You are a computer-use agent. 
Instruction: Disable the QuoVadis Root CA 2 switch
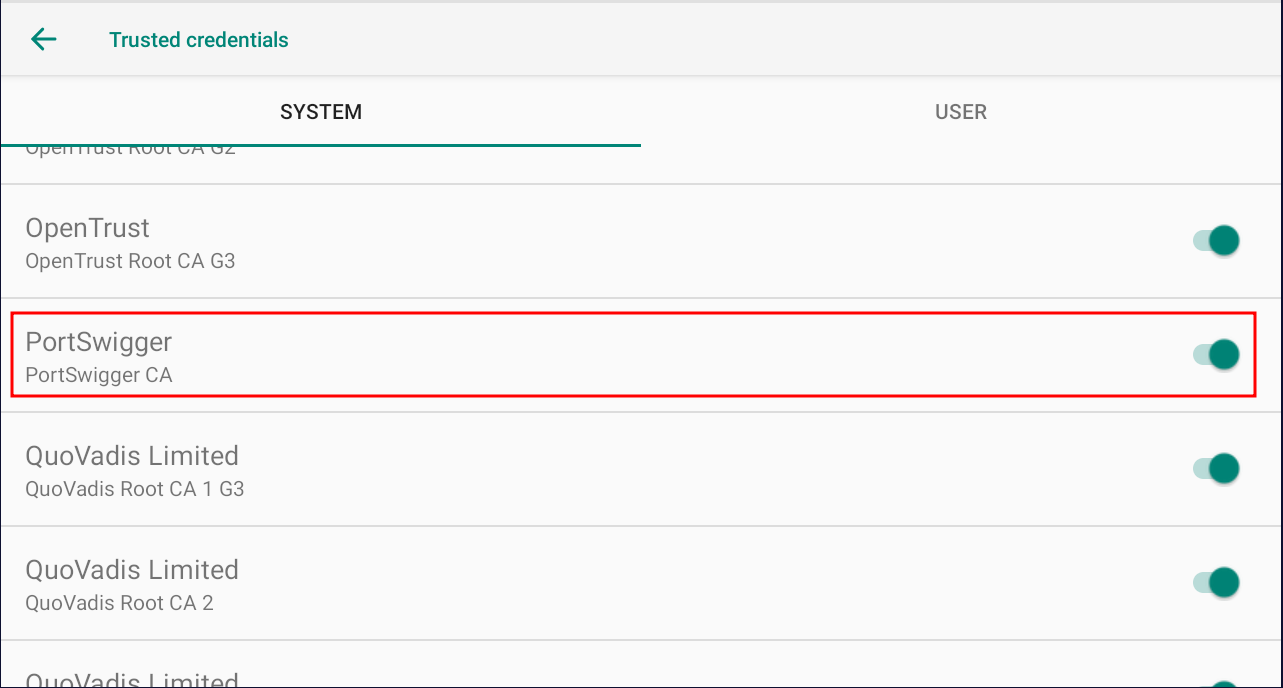pos(1217,583)
